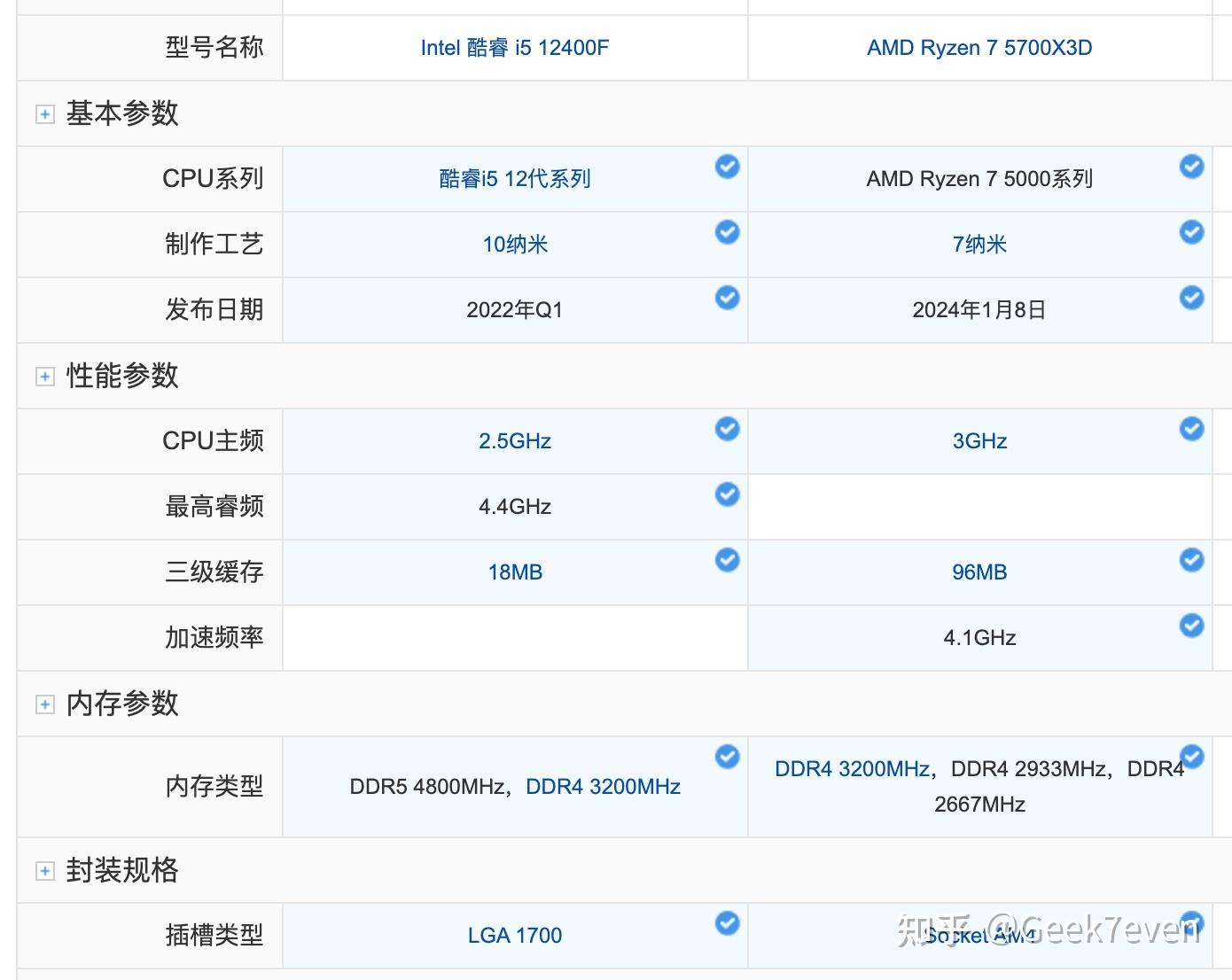Click check badge in the 96MB cell
The height and width of the screenshot is (980, 1232).
pyautogui.click(x=1192, y=560)
